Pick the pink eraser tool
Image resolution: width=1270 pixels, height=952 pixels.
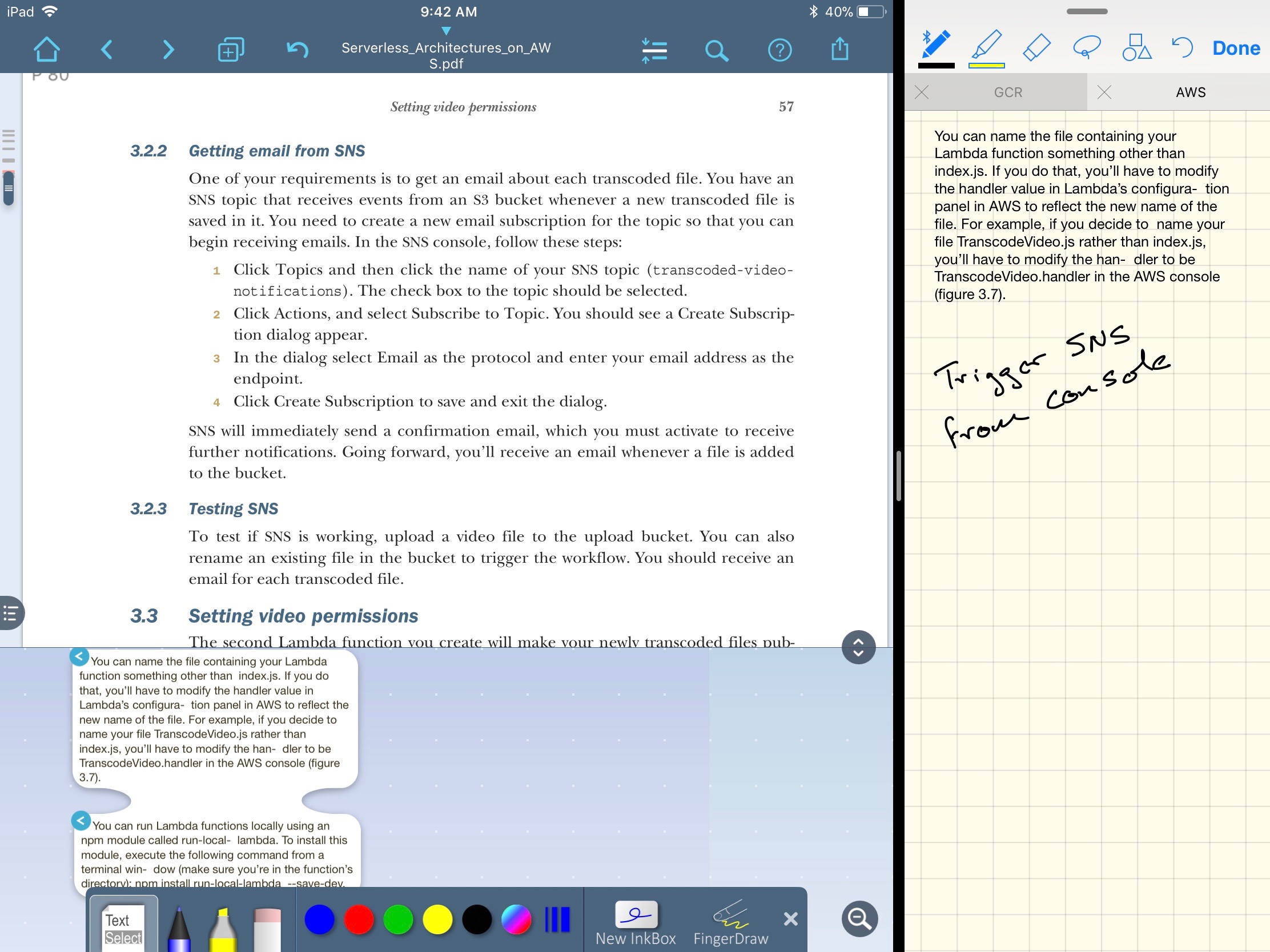point(267,930)
